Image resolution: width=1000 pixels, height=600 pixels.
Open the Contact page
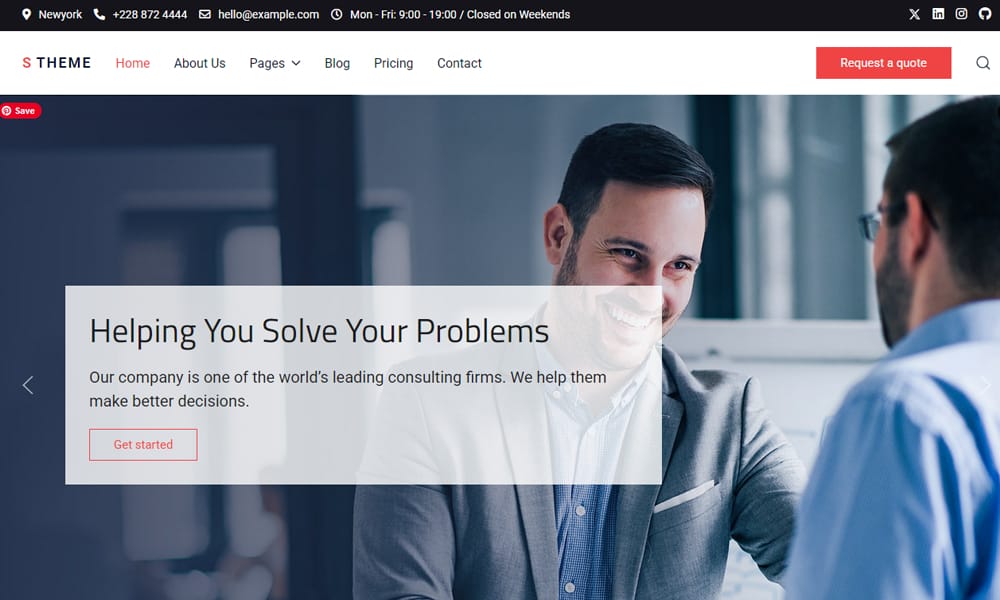(459, 63)
